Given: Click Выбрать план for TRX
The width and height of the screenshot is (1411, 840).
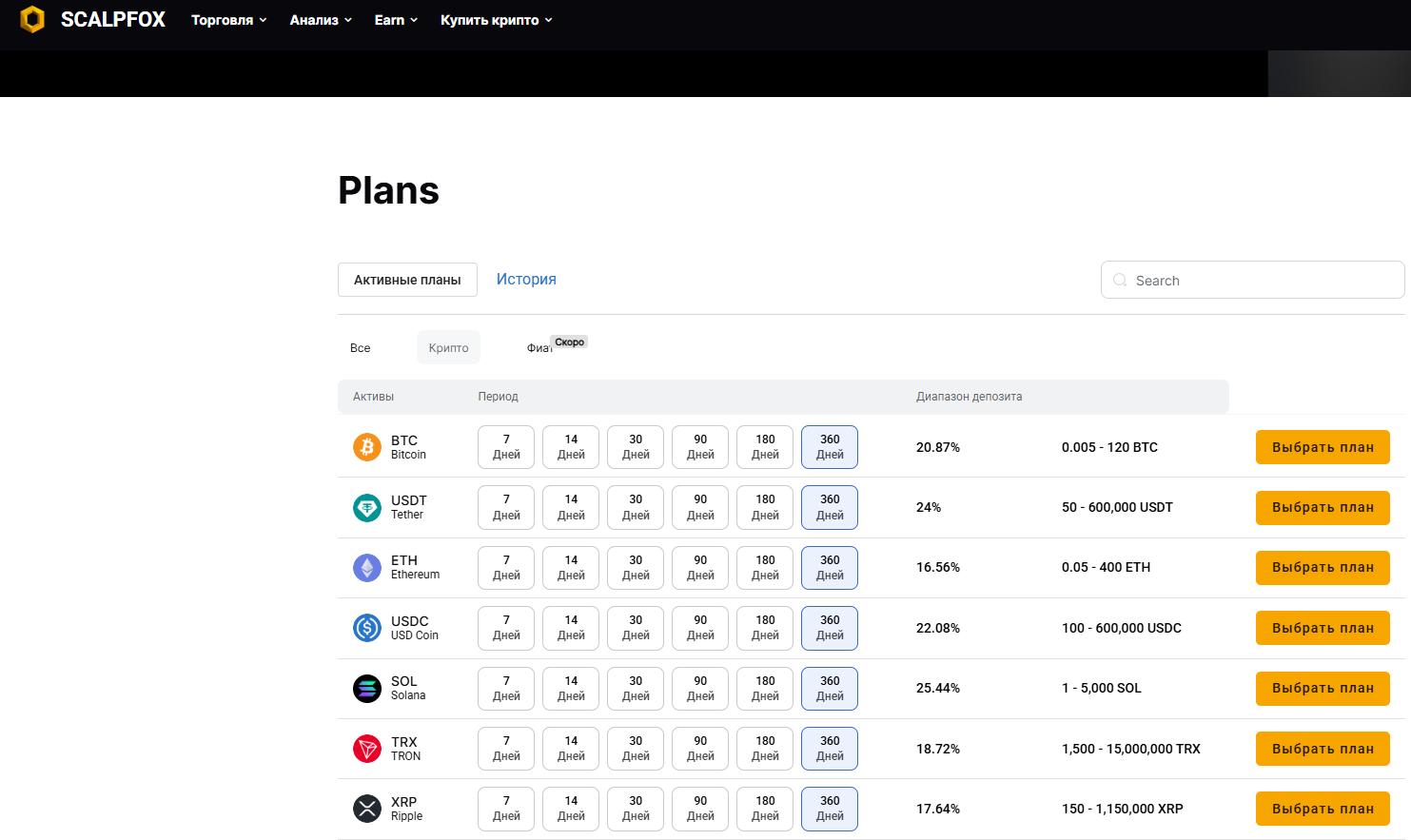Looking at the screenshot, I should [x=1323, y=749].
